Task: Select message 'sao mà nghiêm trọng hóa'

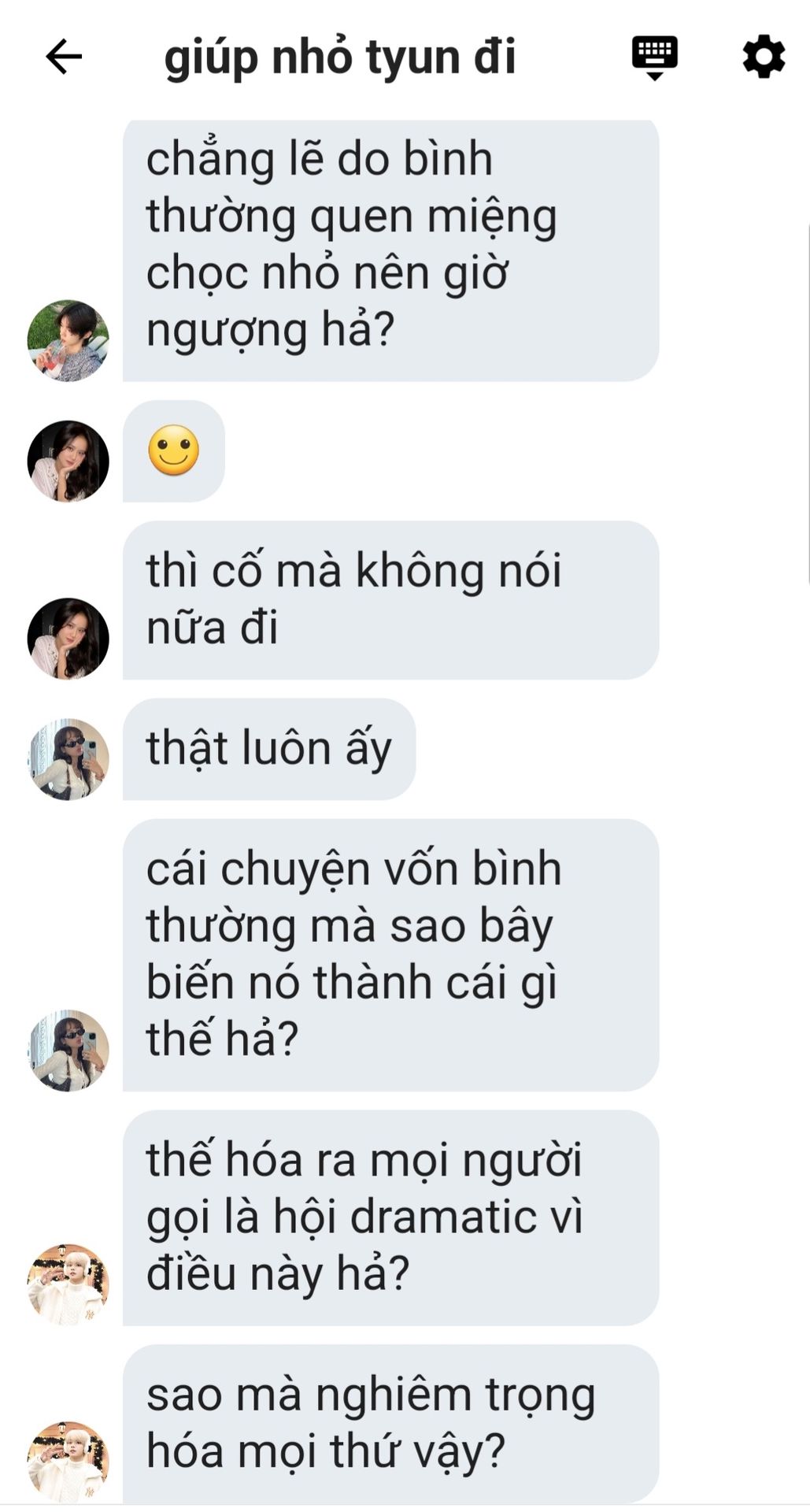Action: (390, 1424)
